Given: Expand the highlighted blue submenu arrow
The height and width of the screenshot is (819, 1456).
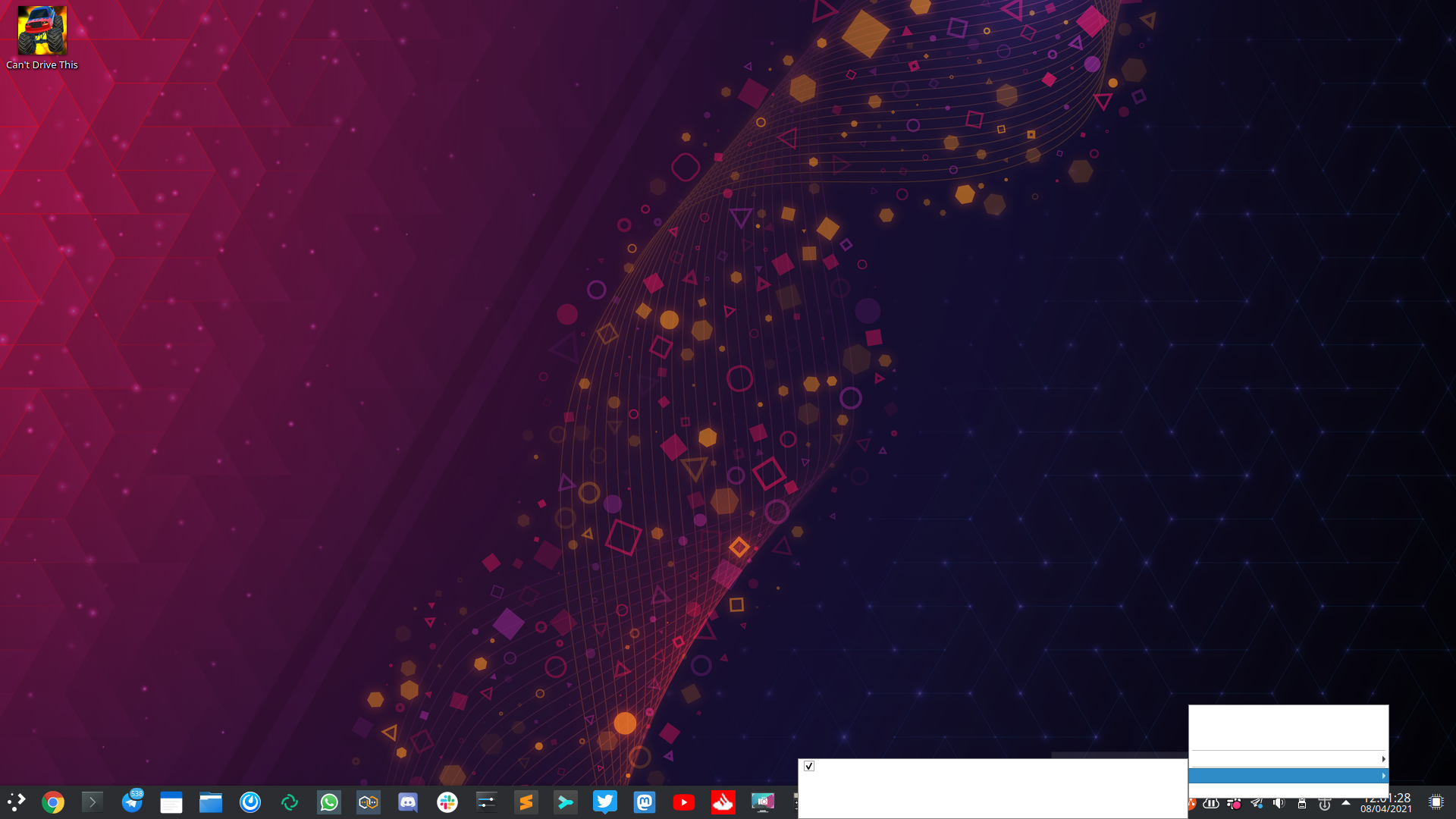Looking at the screenshot, I should [1383, 776].
